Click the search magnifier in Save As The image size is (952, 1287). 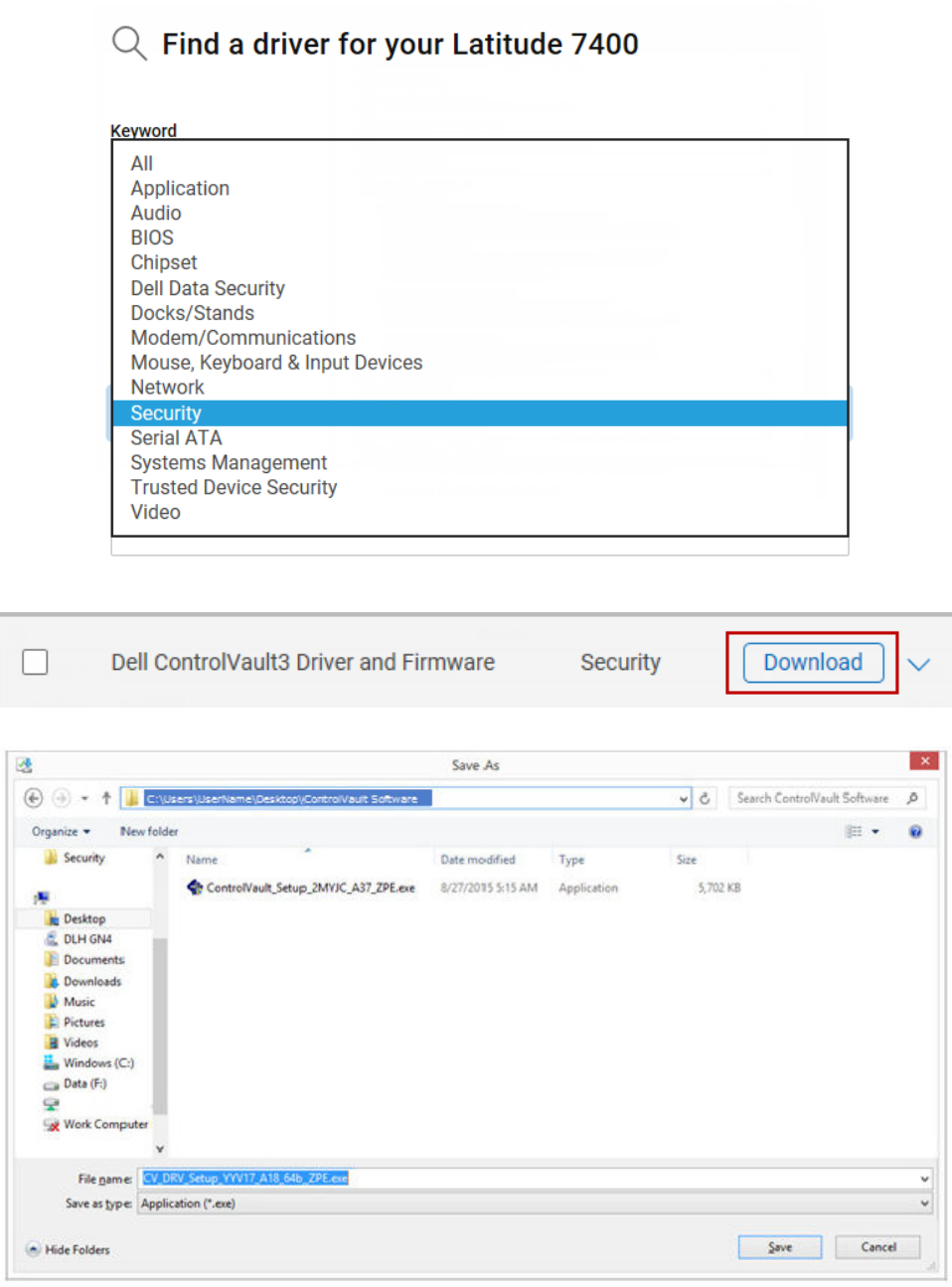[x=912, y=798]
